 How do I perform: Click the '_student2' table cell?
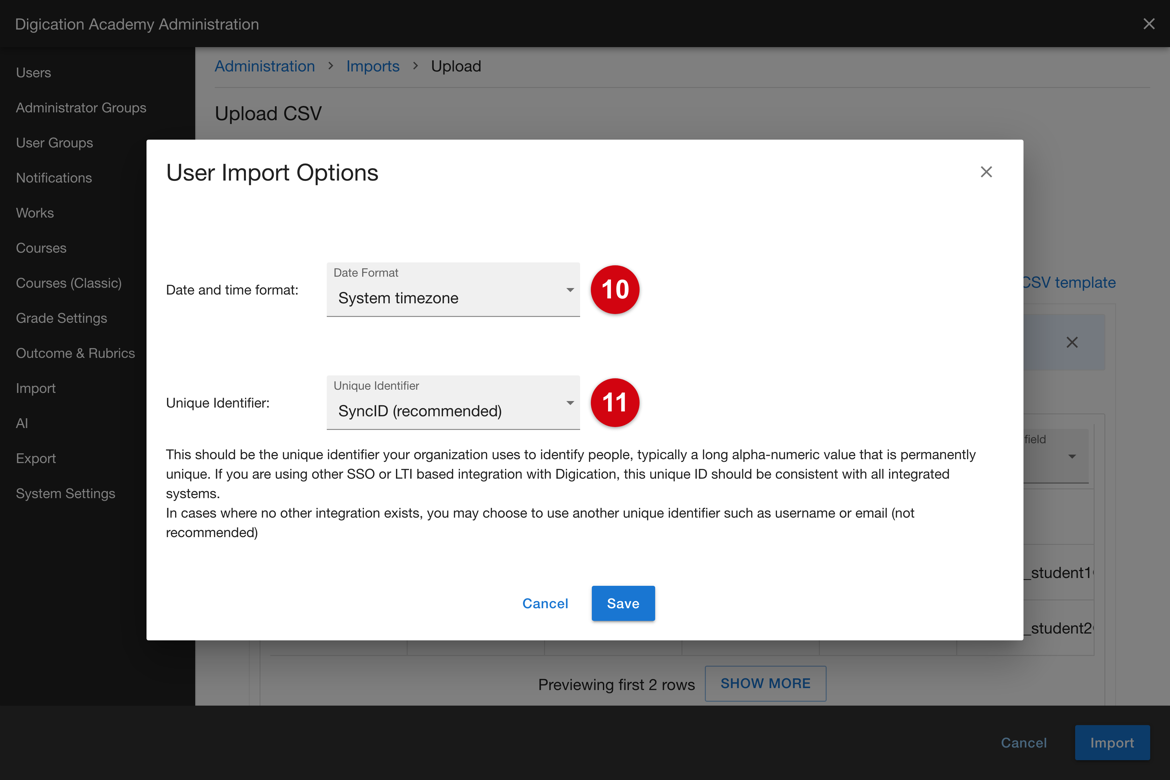coord(1058,628)
